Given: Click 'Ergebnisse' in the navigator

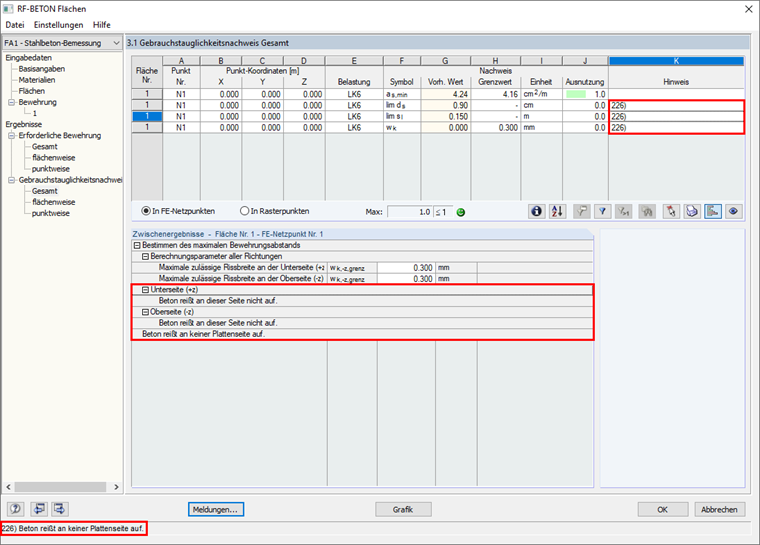Looking at the screenshot, I should coord(24,125).
